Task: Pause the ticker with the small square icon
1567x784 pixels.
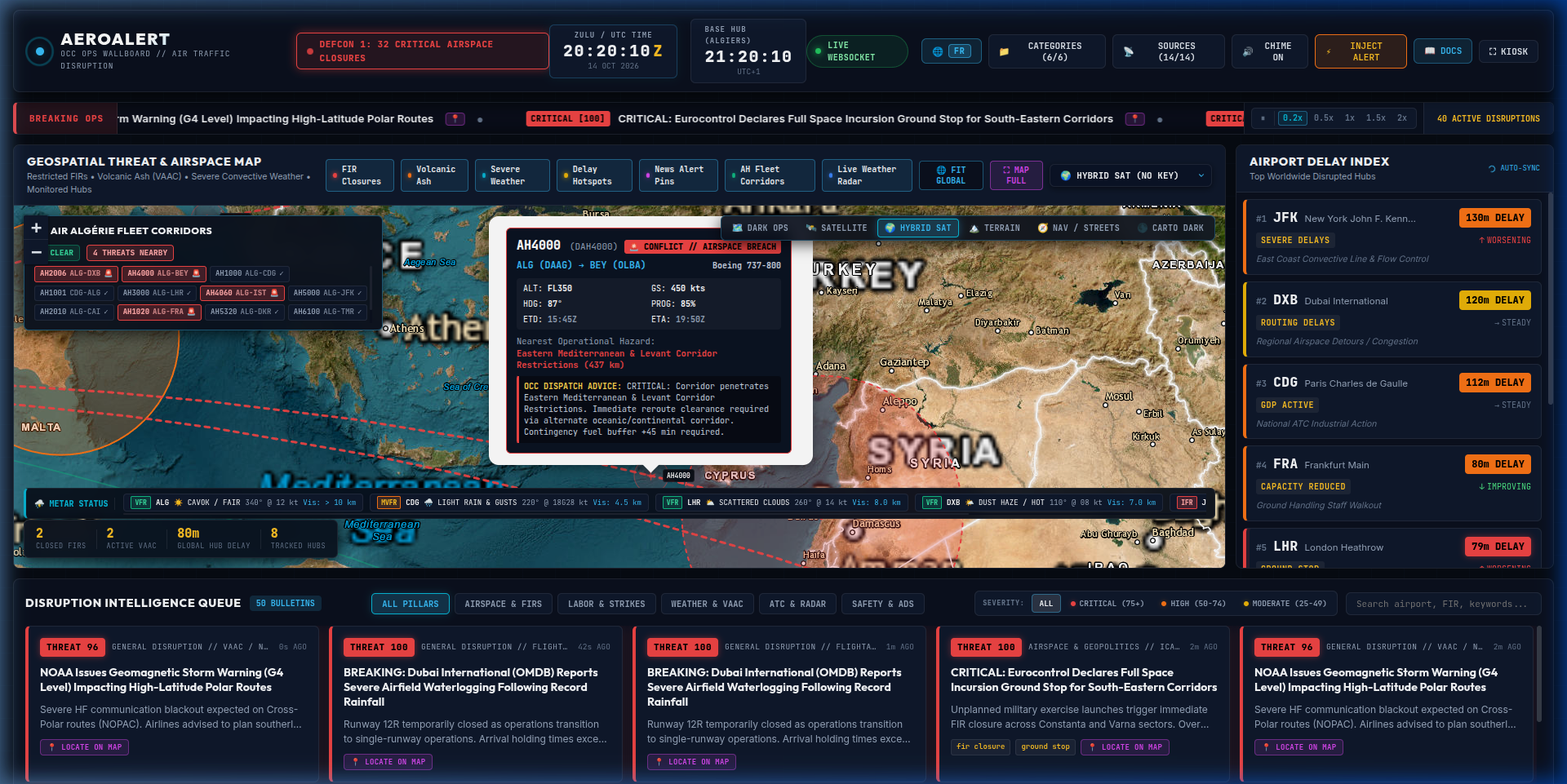Action: pyautogui.click(x=1263, y=118)
